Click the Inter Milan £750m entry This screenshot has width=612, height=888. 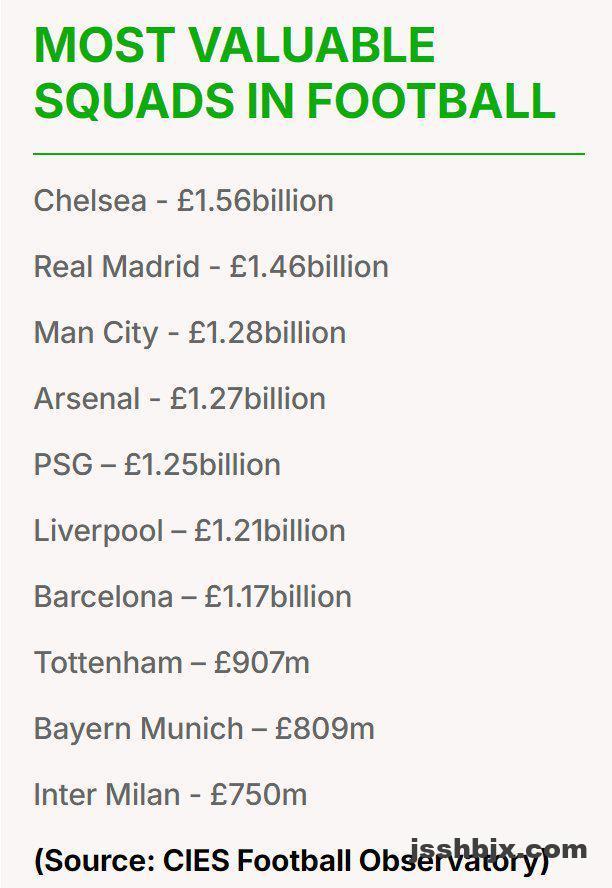(170, 795)
